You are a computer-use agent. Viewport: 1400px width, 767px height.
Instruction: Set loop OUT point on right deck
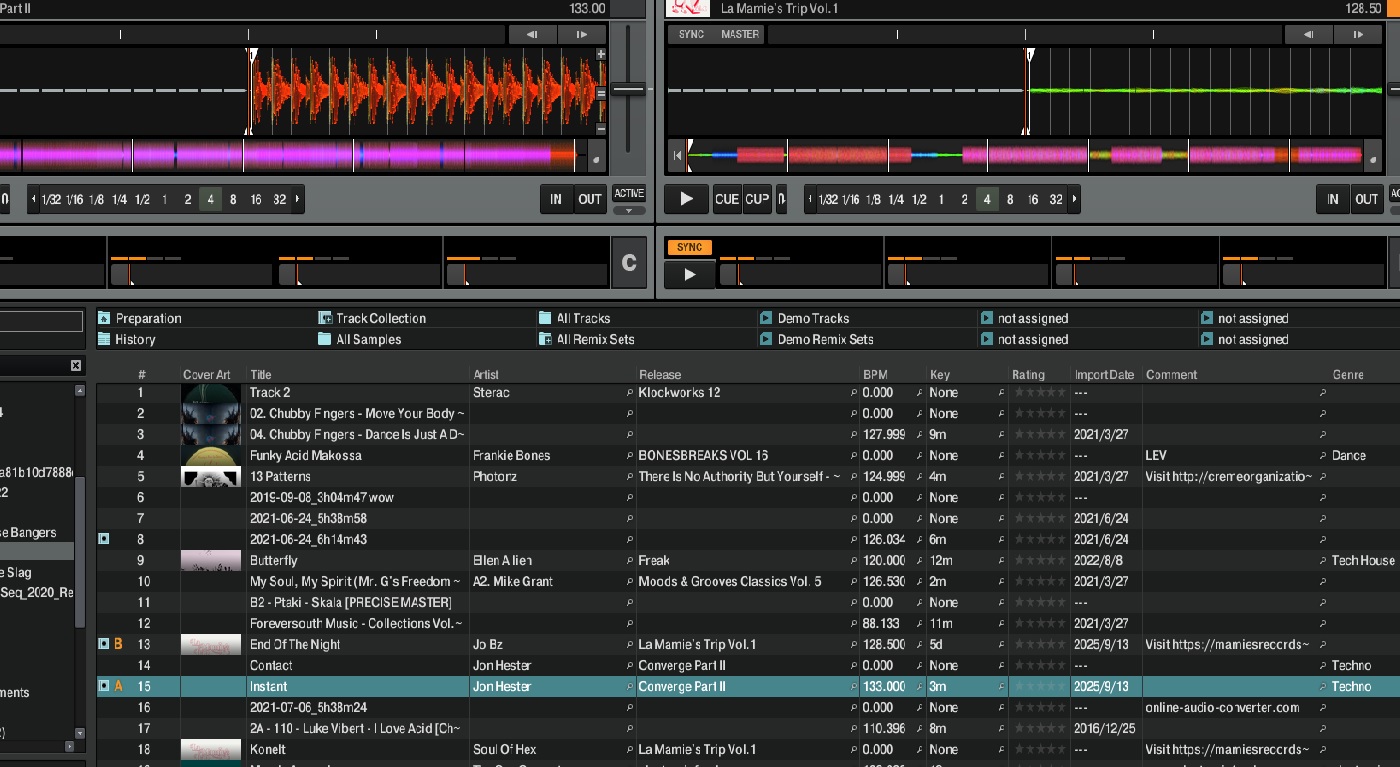click(x=1366, y=199)
